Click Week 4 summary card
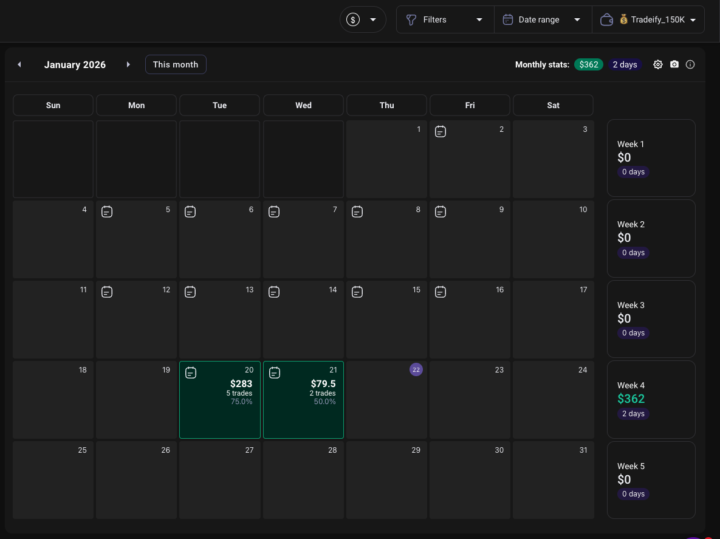Screen dimensions: 720x539 click(x=650, y=399)
